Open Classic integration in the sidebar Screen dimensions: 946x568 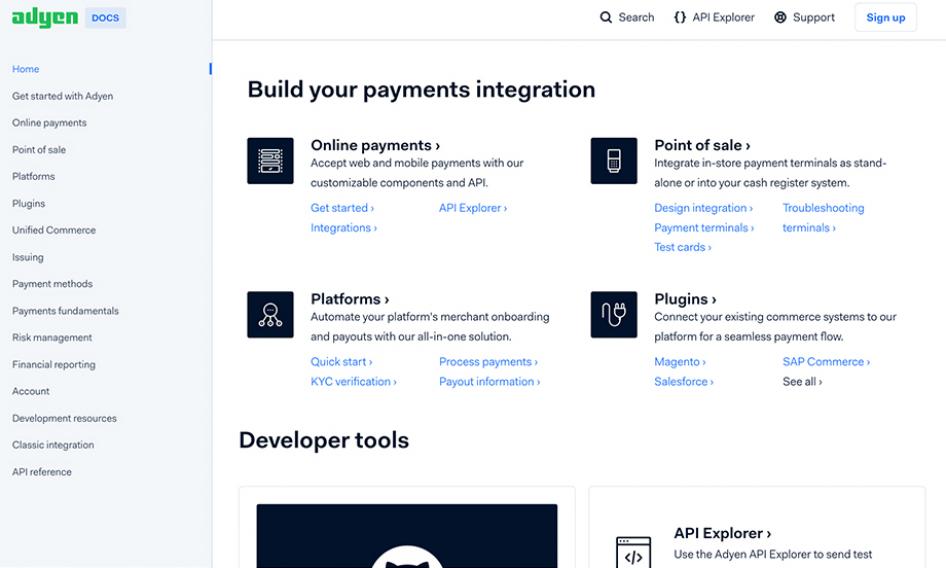pos(53,445)
